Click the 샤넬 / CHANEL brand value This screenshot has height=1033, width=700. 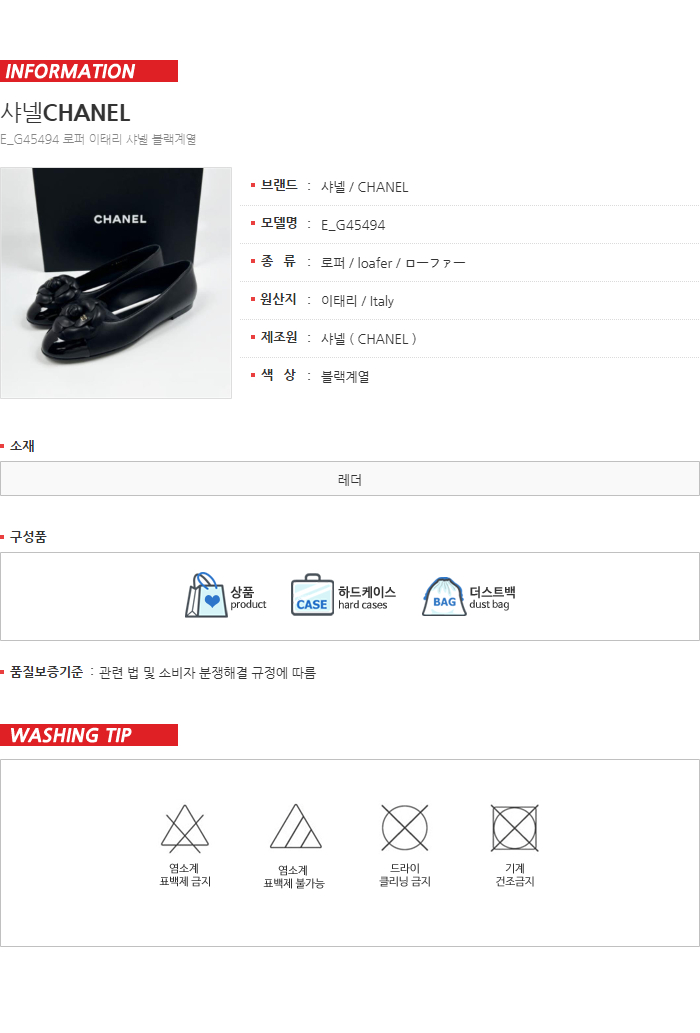[x=364, y=187]
